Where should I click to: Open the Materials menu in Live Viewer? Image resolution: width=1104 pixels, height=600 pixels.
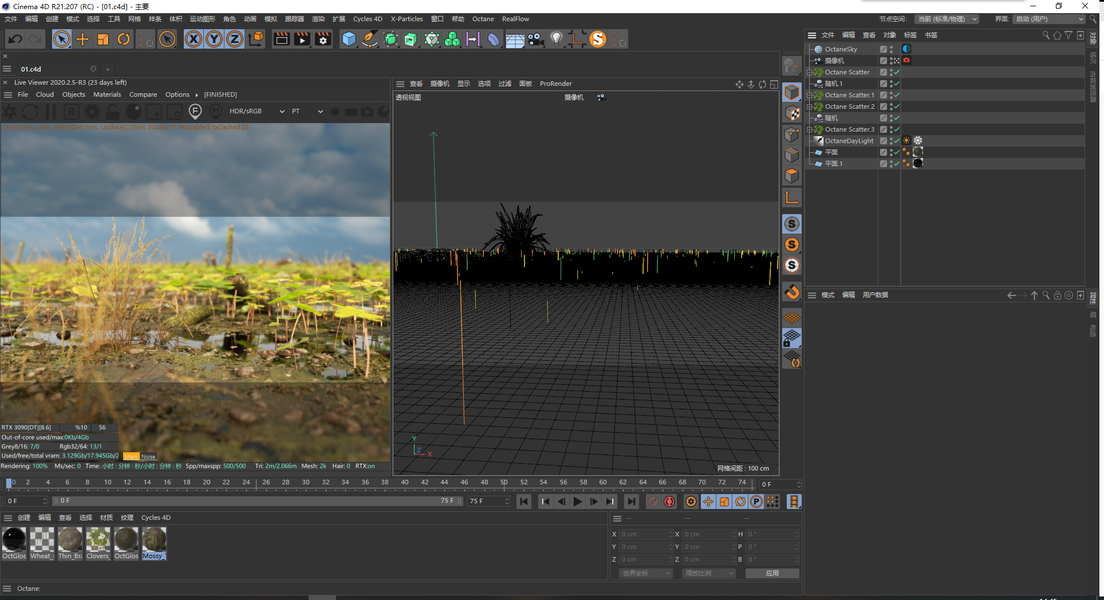106,95
